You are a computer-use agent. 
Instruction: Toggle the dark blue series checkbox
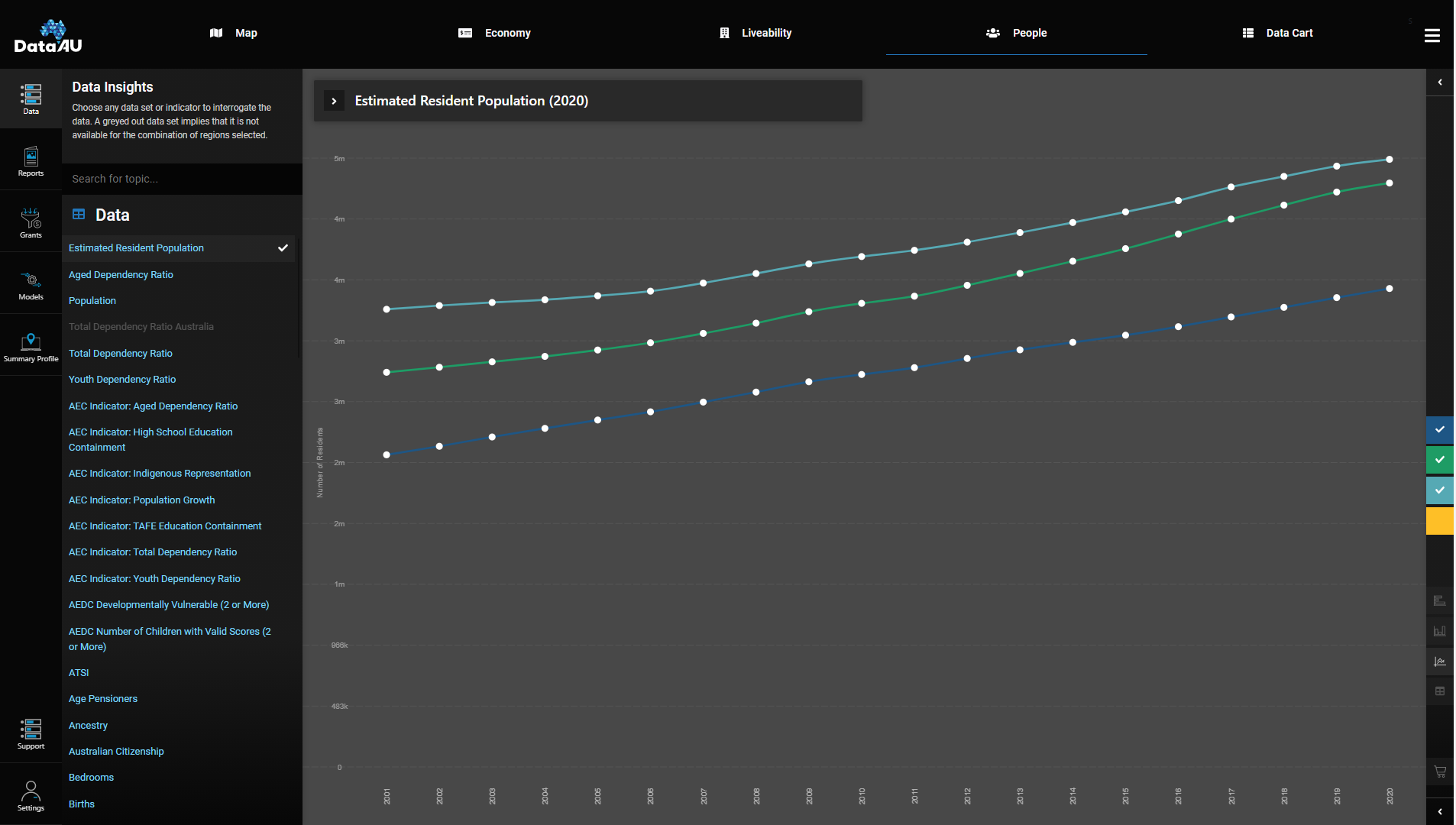pos(1439,430)
